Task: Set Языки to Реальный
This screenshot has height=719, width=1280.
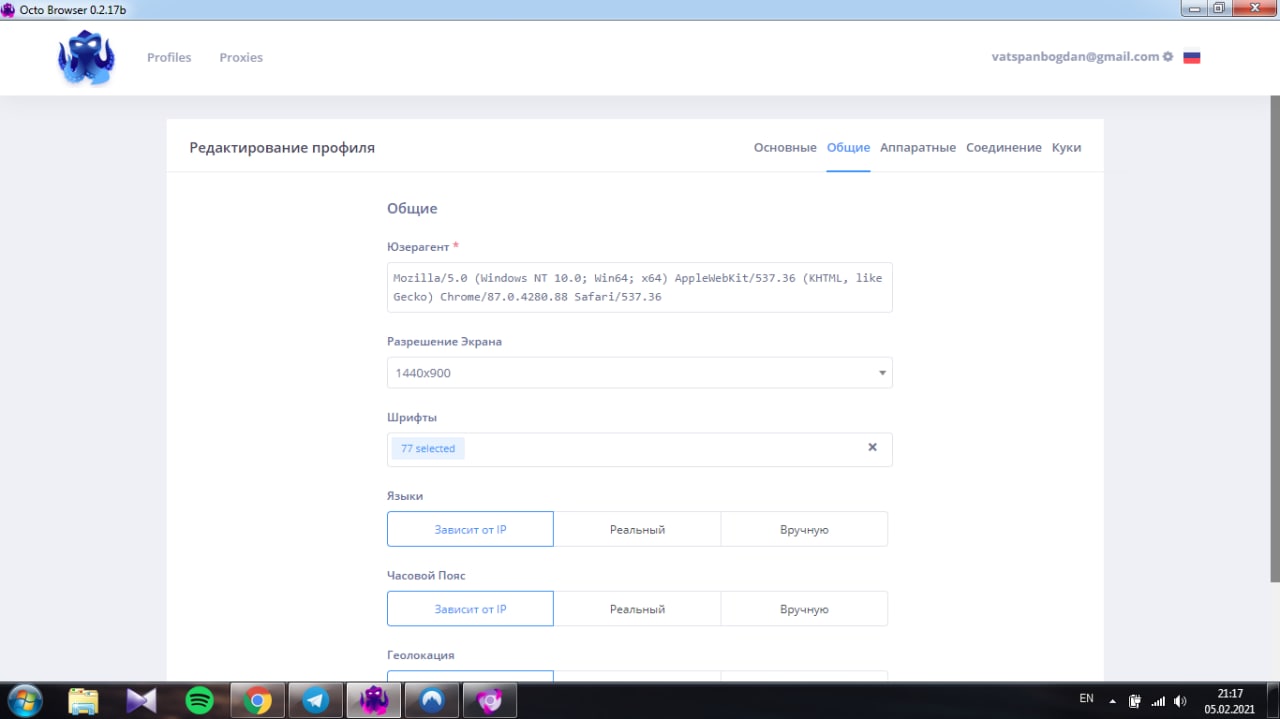Action: 637,529
